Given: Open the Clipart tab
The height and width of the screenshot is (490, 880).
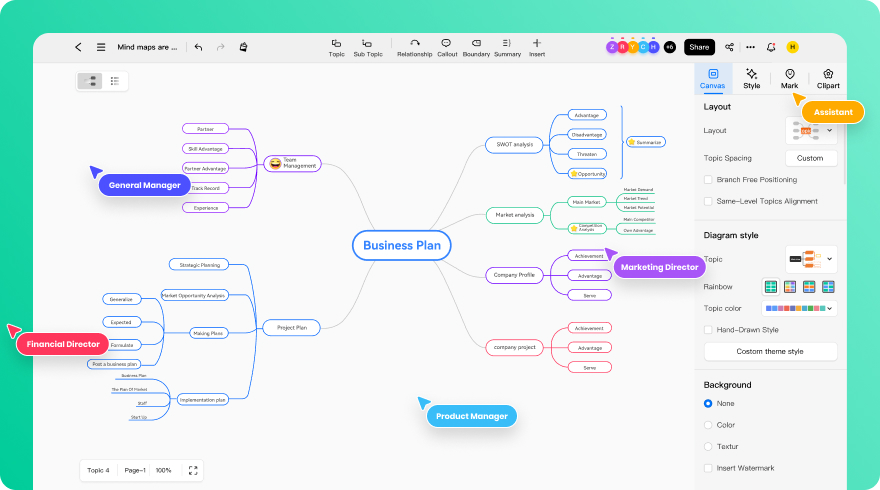Looking at the screenshot, I should (828, 78).
